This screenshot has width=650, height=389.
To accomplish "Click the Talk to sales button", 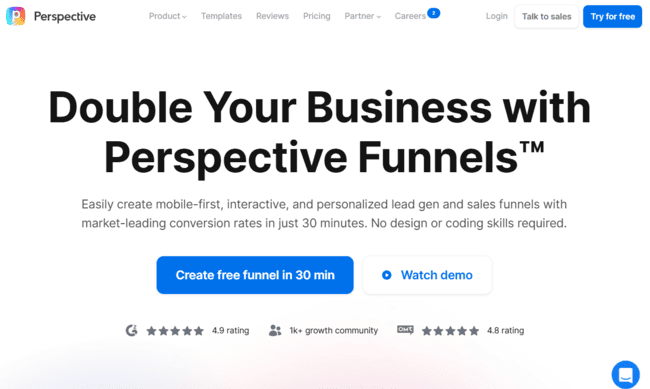I will 546,17.
